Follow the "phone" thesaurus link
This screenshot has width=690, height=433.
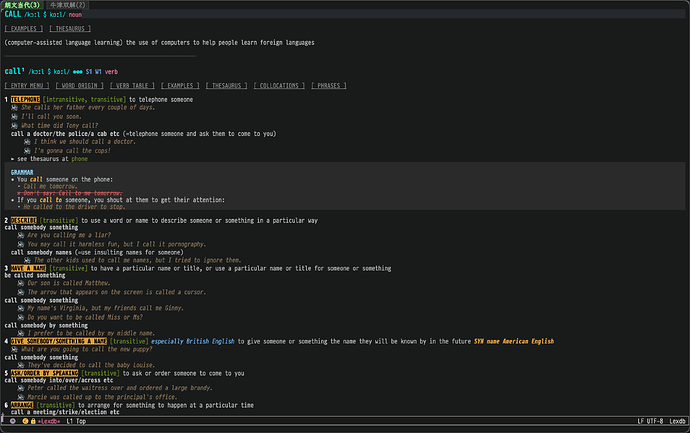(x=80, y=158)
